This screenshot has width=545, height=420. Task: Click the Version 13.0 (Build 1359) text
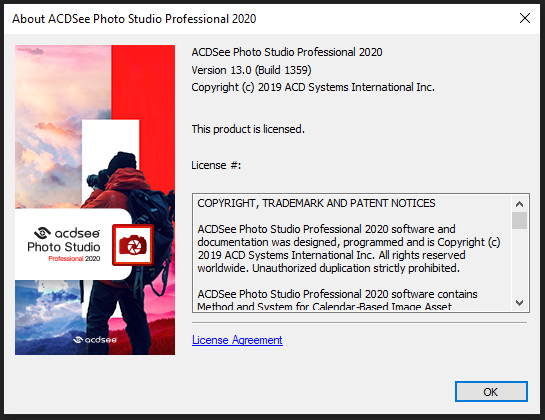251,70
